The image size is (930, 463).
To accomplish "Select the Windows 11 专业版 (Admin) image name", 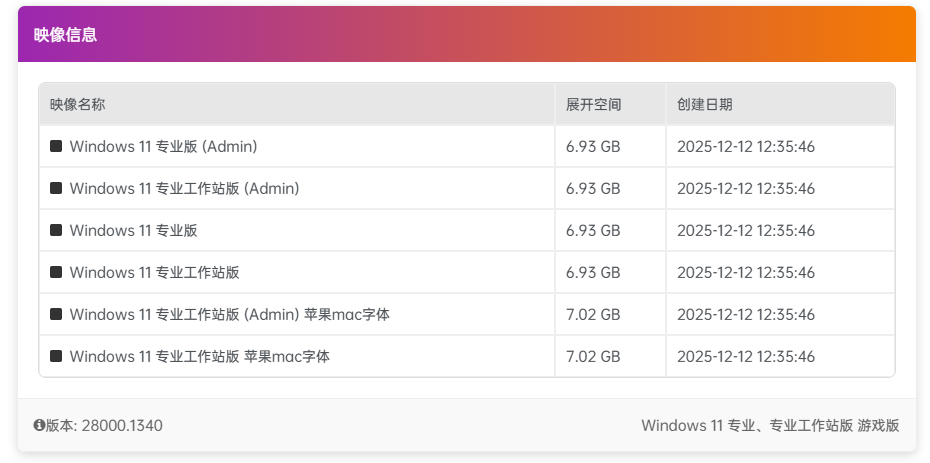I will tap(163, 146).
